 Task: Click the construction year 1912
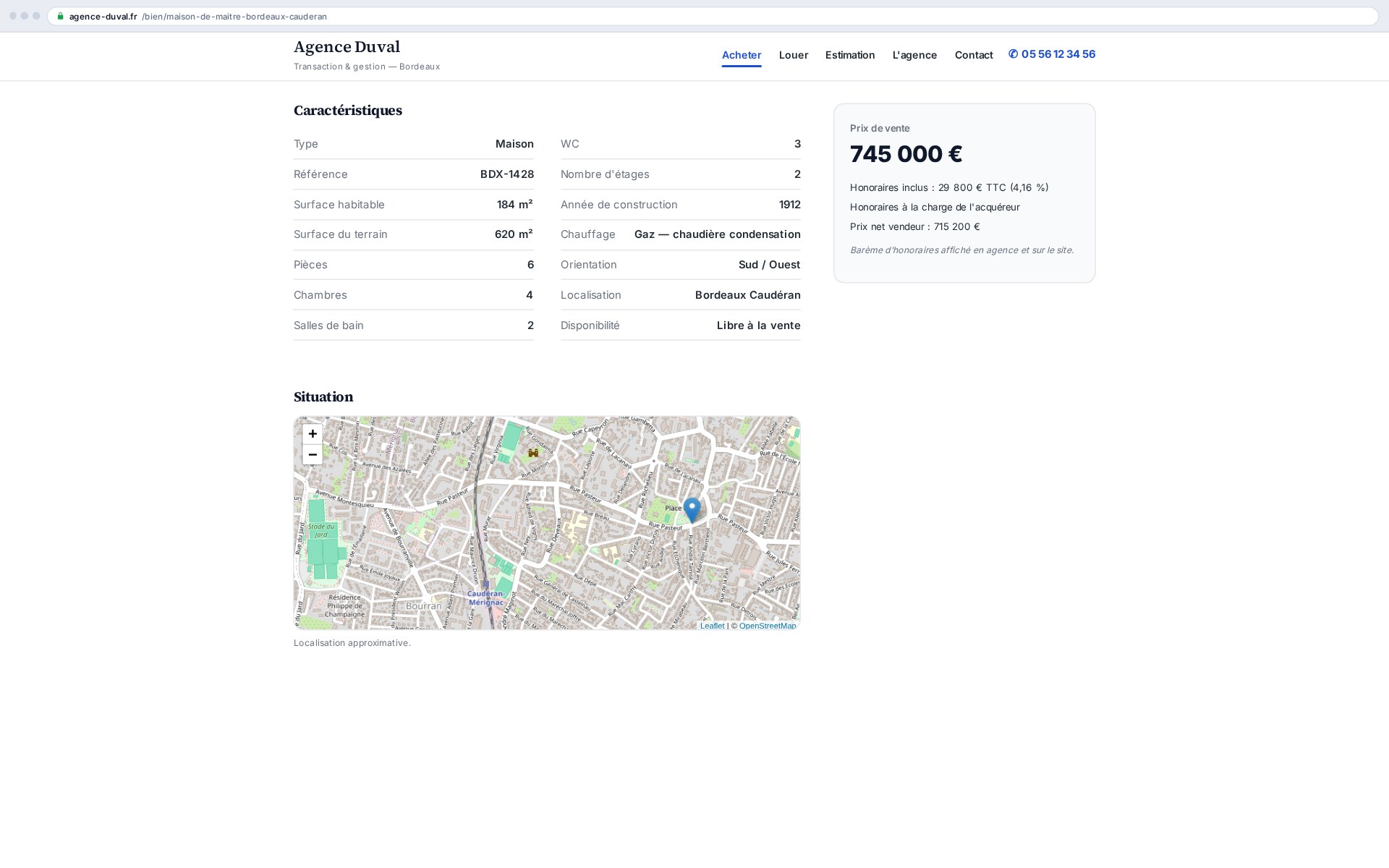(790, 205)
